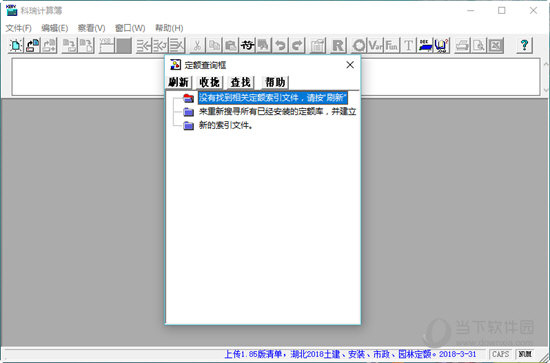Click the 符 symbol toolbar icon
Image resolution: width=550 pixels, height=363 pixels.
(247, 46)
